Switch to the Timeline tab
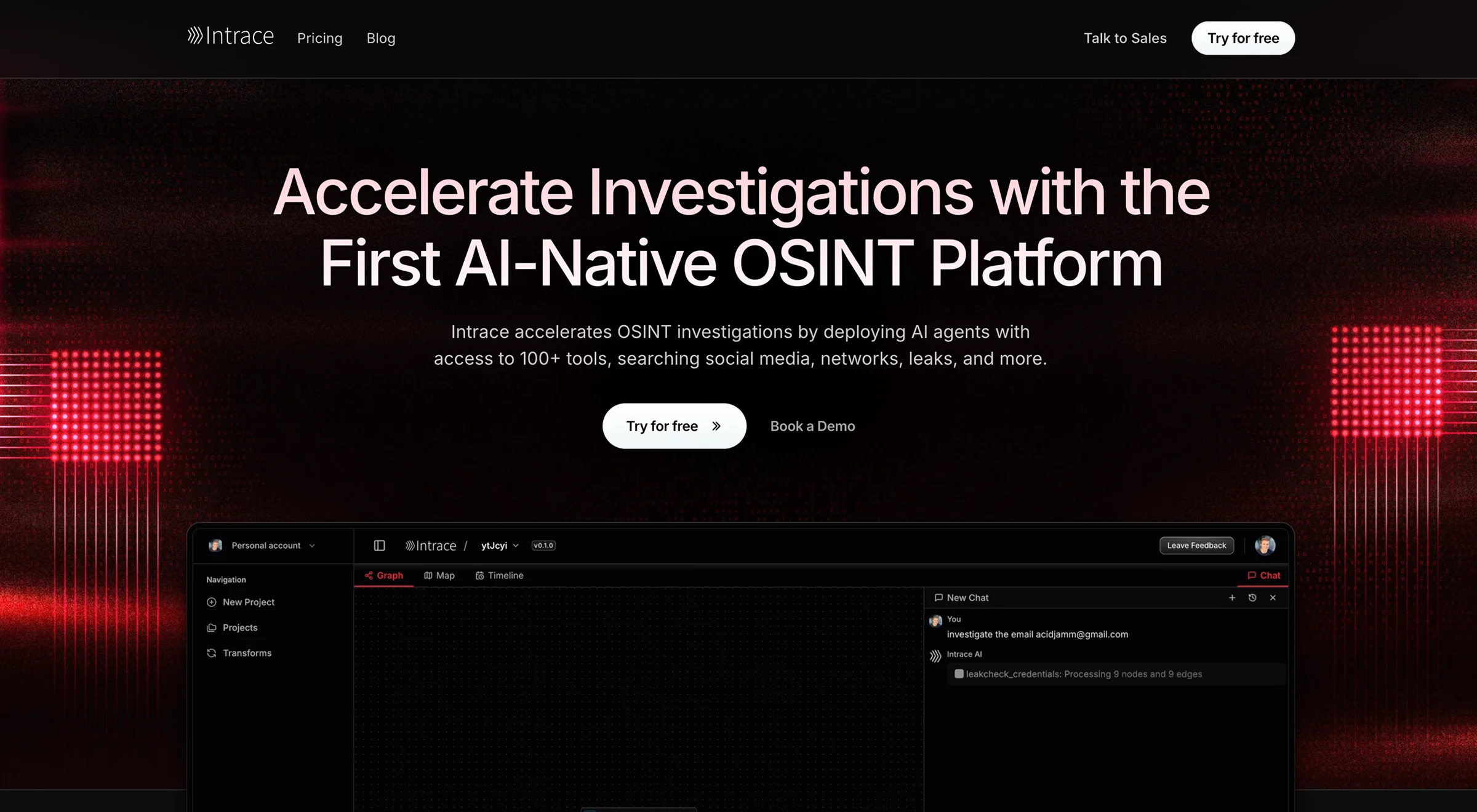Viewport: 1477px width, 812px height. 499,576
